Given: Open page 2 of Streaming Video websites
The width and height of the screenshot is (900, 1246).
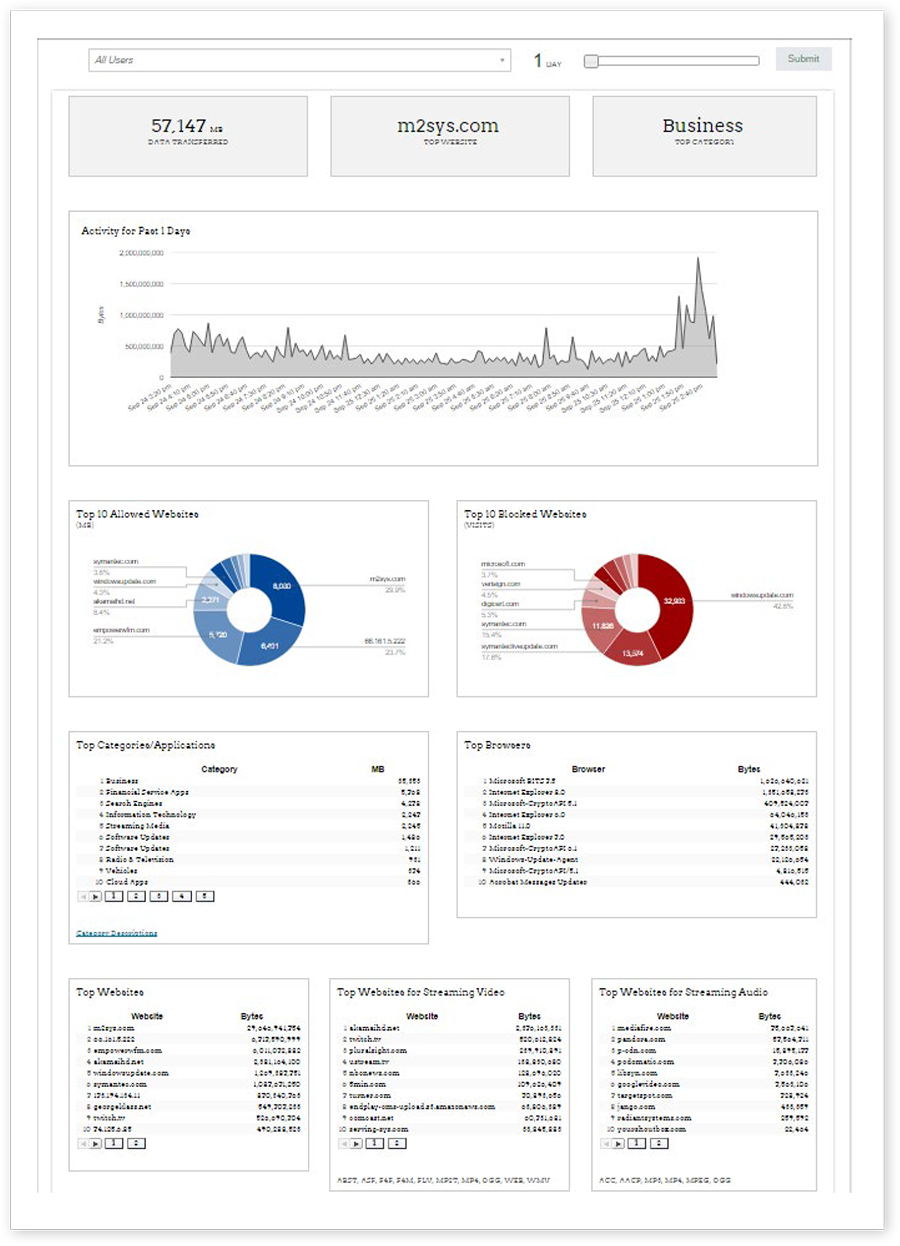Looking at the screenshot, I should coord(398,1142).
